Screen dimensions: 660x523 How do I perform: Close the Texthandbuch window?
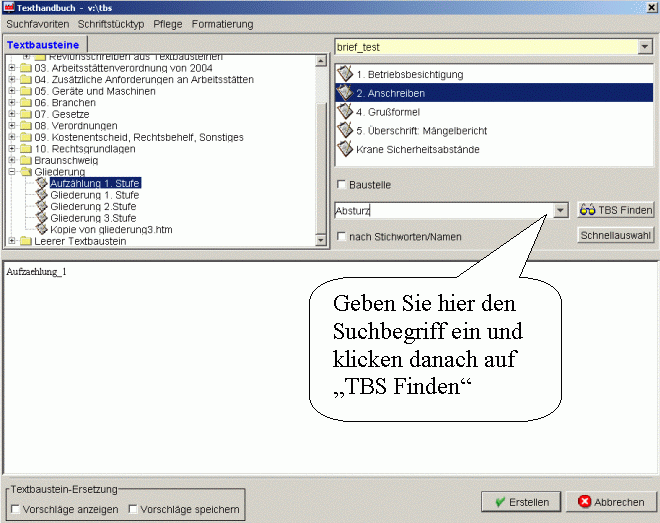pyautogui.click(x=651, y=7)
